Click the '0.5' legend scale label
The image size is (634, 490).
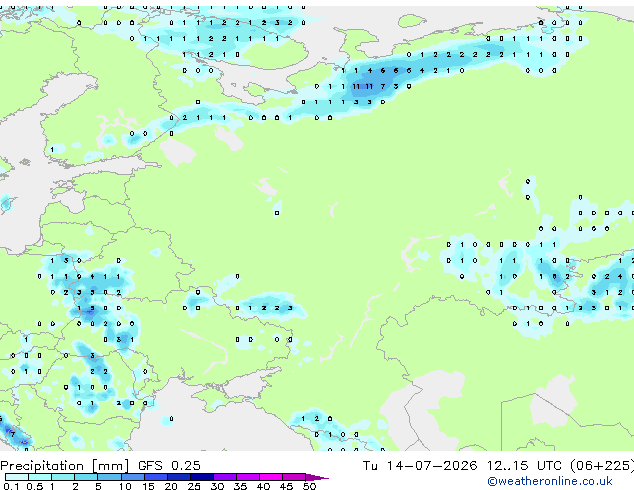point(35,486)
